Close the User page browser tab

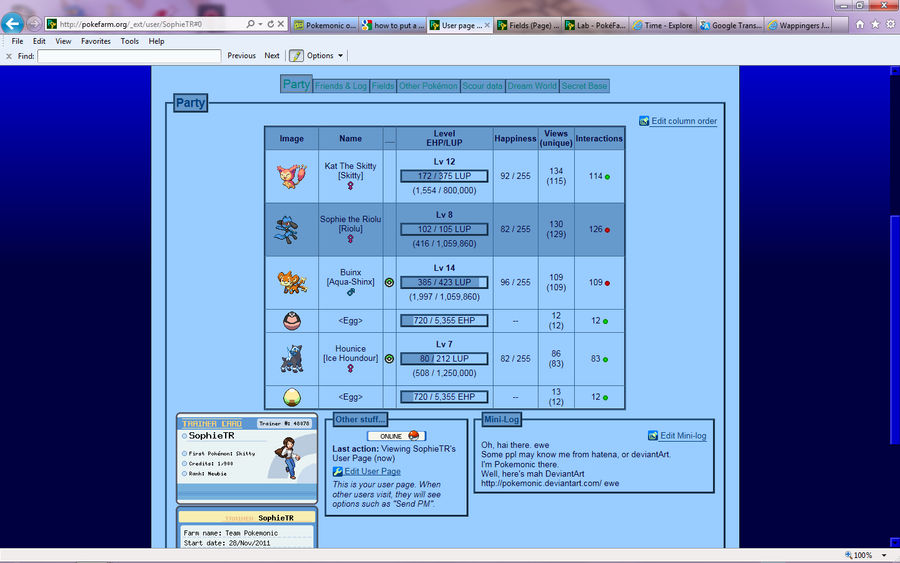pos(487,25)
